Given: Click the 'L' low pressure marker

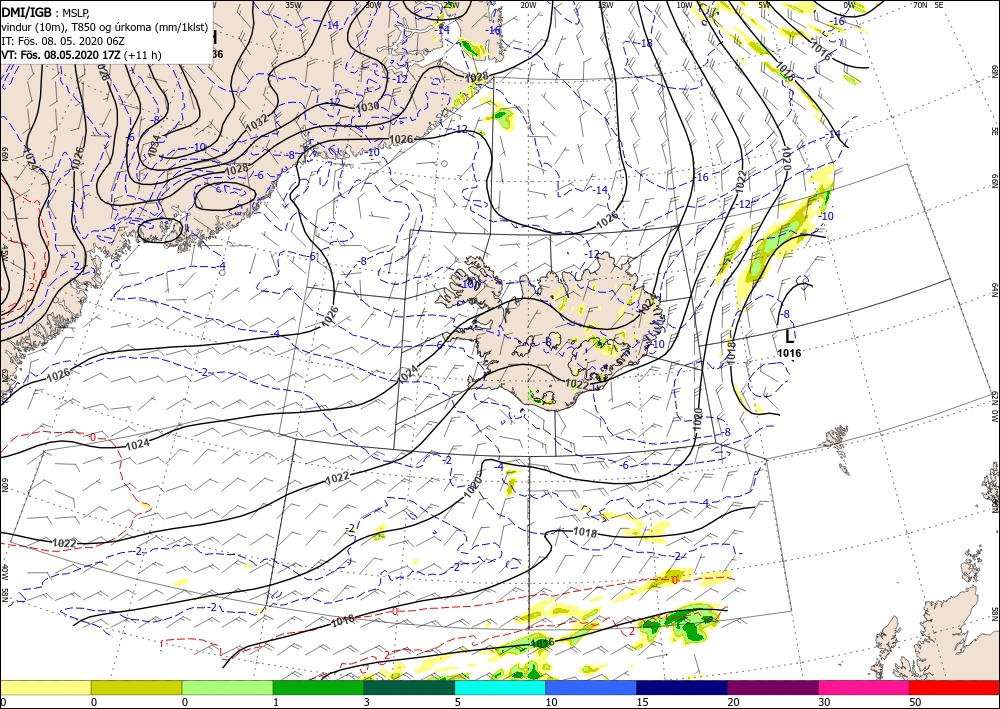Looking at the screenshot, I should [790, 336].
